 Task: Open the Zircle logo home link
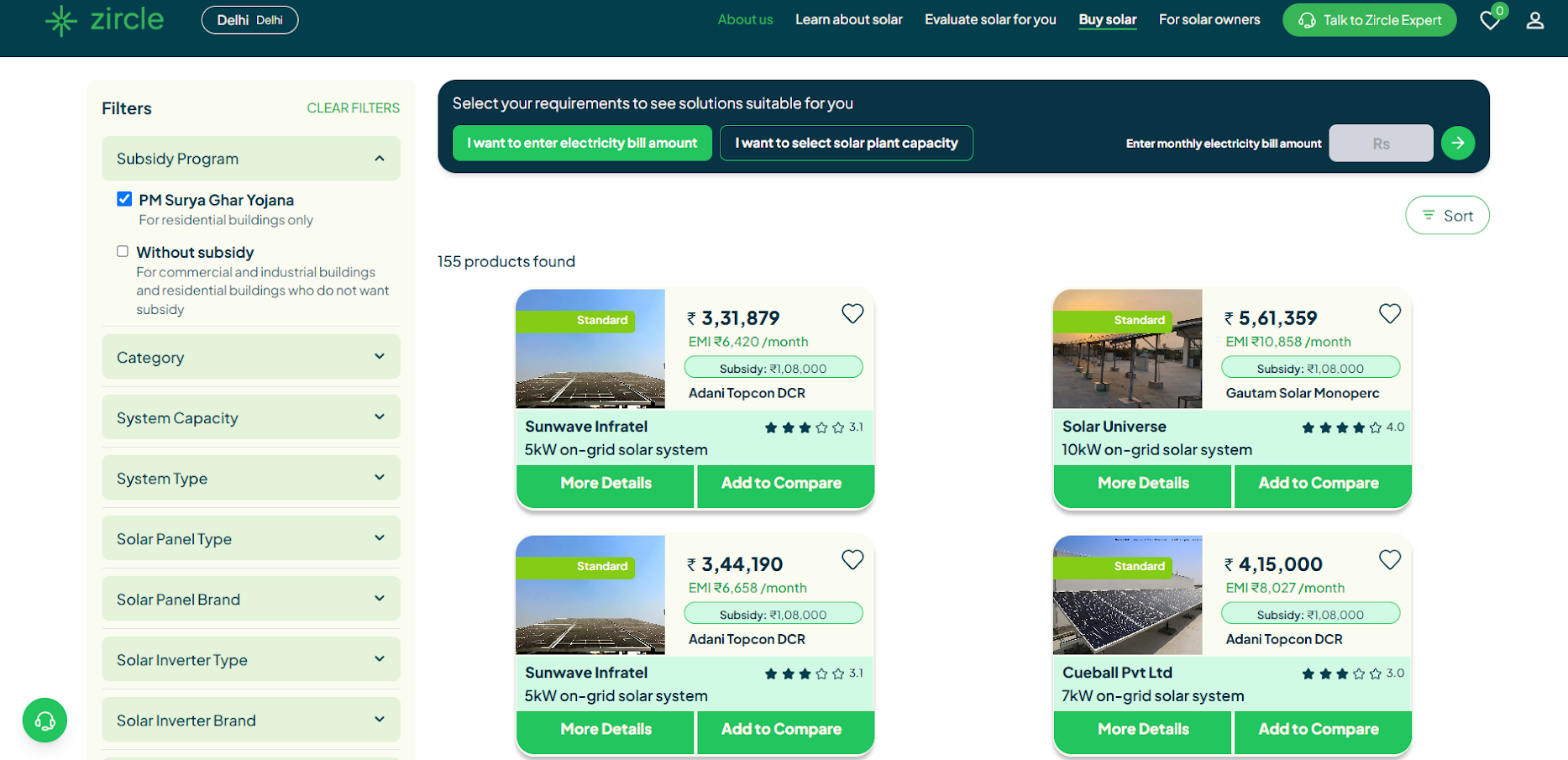(105, 19)
